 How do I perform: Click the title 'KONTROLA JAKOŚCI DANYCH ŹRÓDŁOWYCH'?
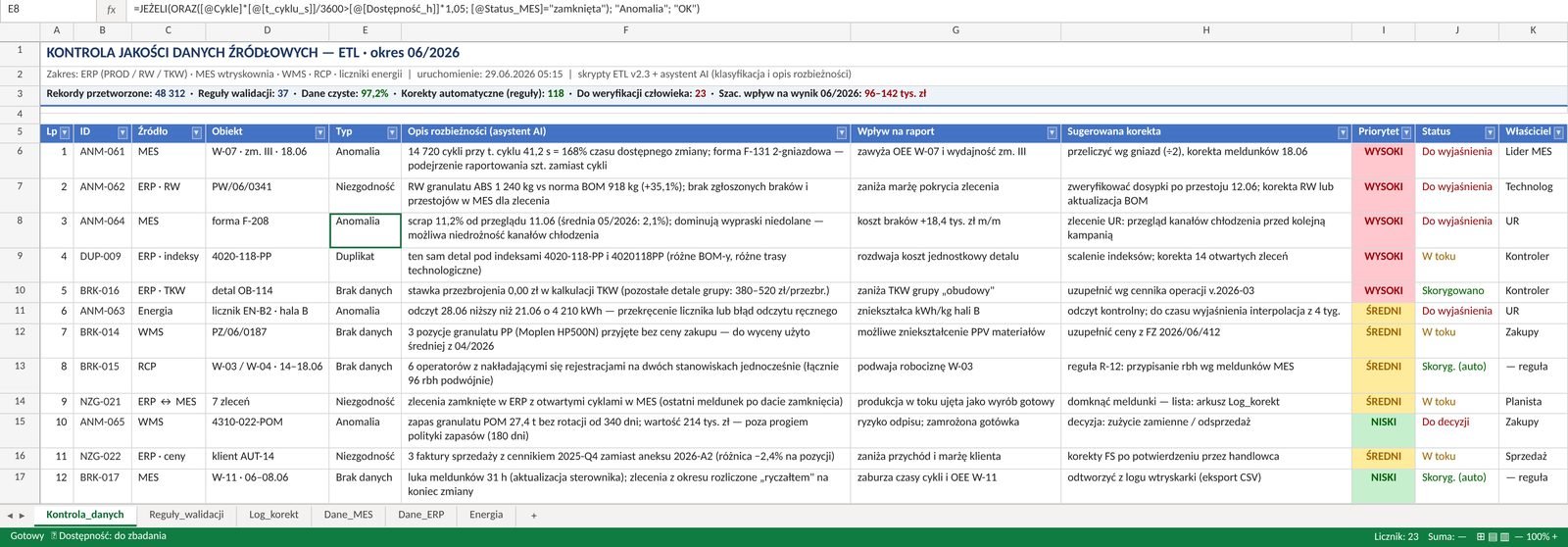point(184,53)
